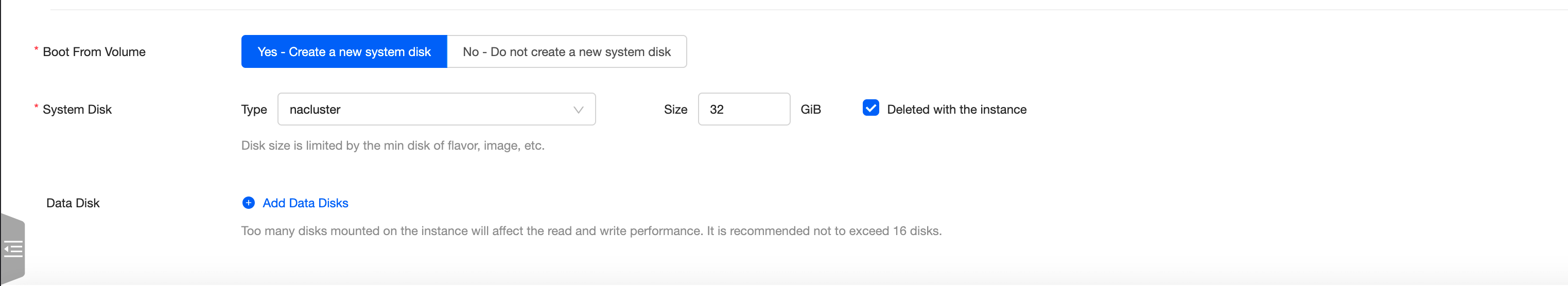Choose "No - Do not create a new system disk"
The width and height of the screenshot is (1568, 286).
(x=566, y=52)
